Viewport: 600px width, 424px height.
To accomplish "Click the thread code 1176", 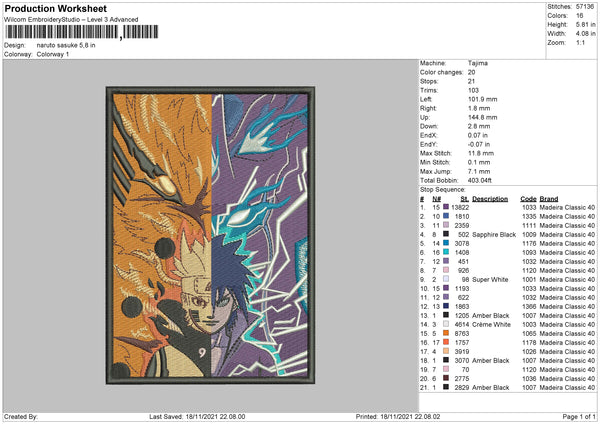I will [529, 244].
